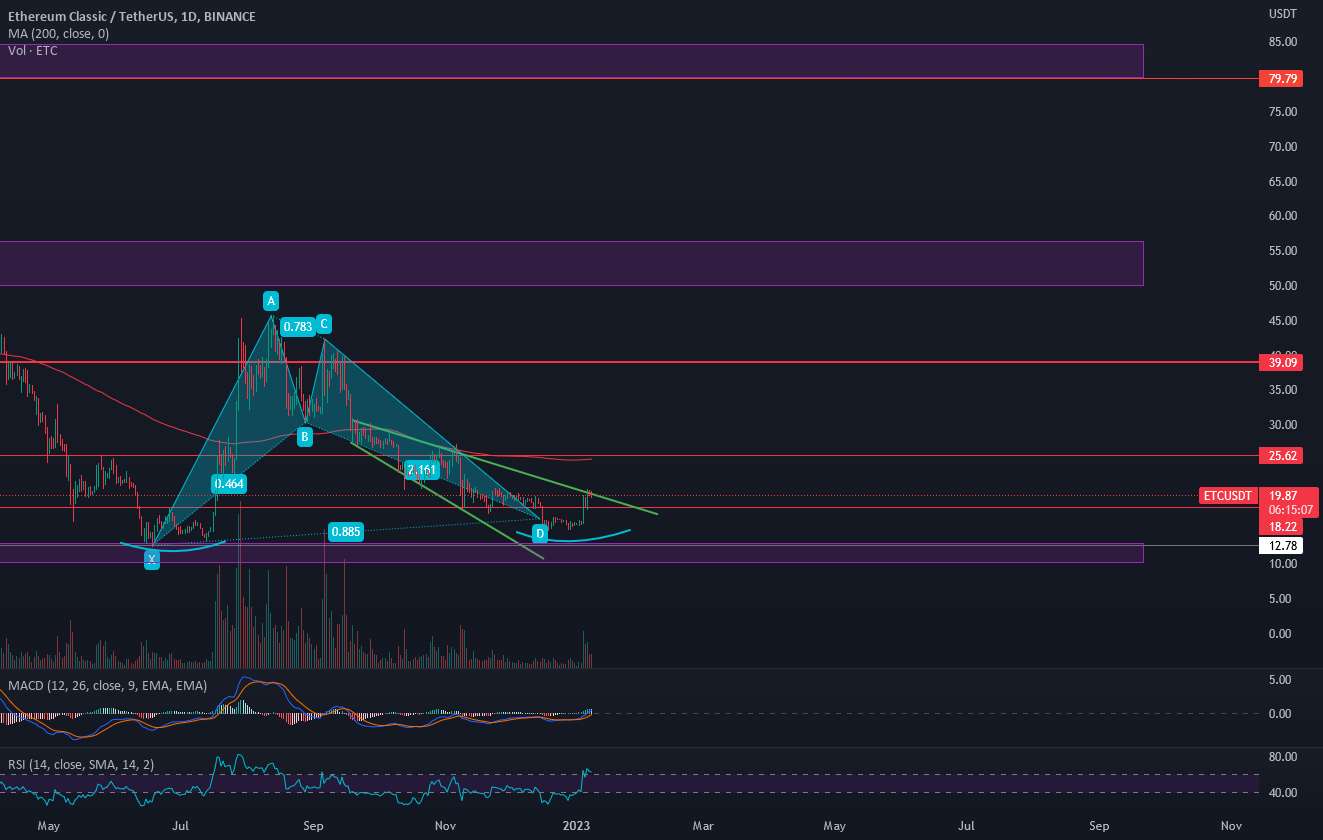Click the 85.00 price axis value
1323x840 pixels.
[1283, 42]
